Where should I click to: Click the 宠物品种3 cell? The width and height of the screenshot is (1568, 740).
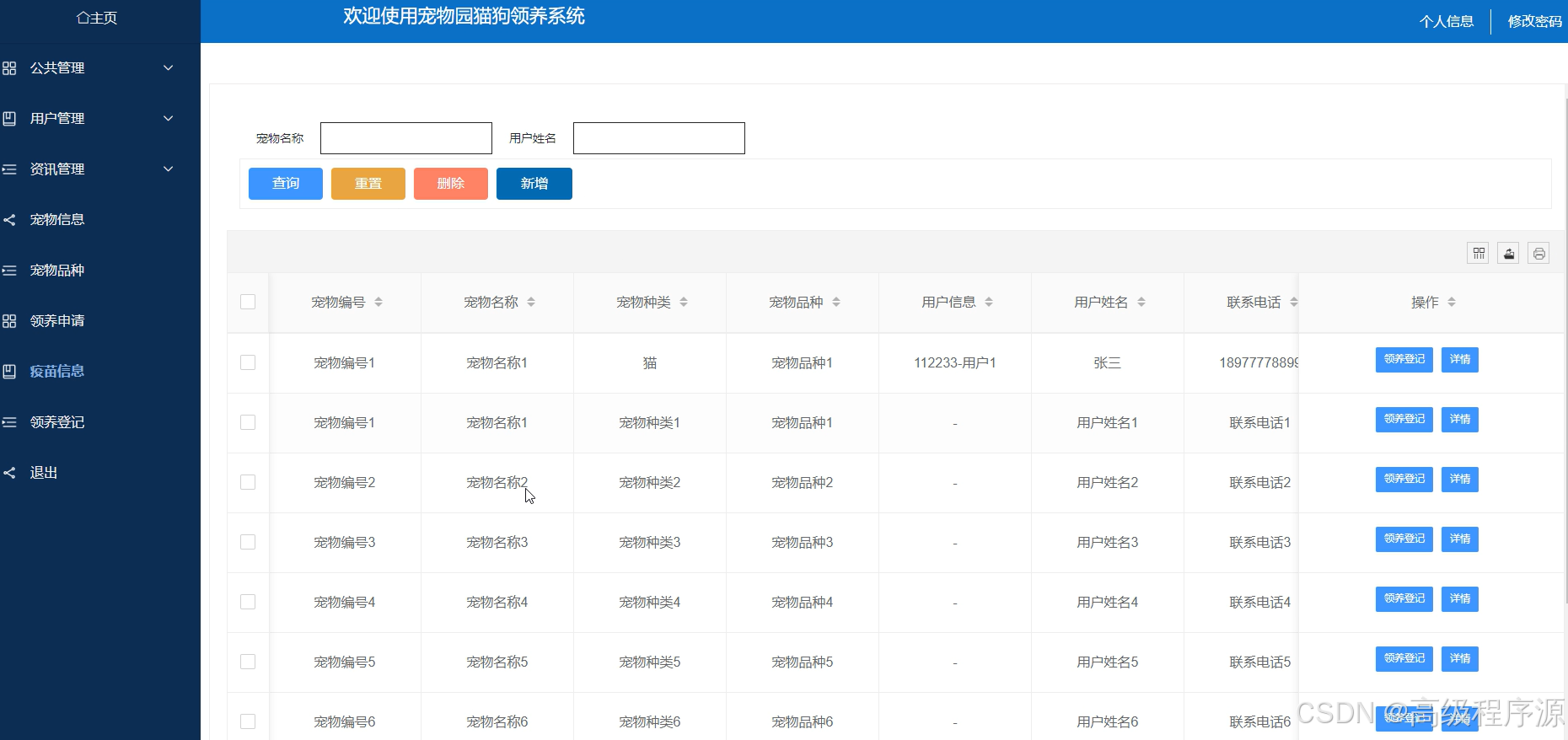[x=803, y=543]
